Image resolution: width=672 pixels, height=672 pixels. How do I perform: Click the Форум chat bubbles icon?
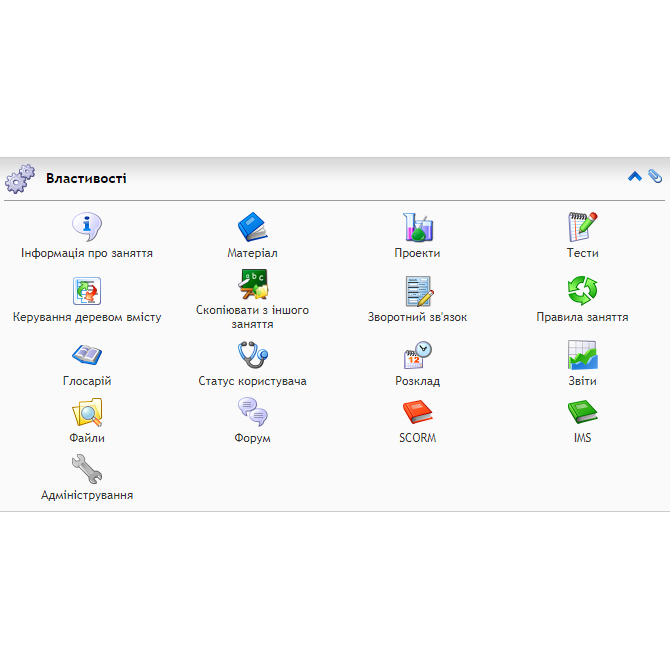pos(253,412)
